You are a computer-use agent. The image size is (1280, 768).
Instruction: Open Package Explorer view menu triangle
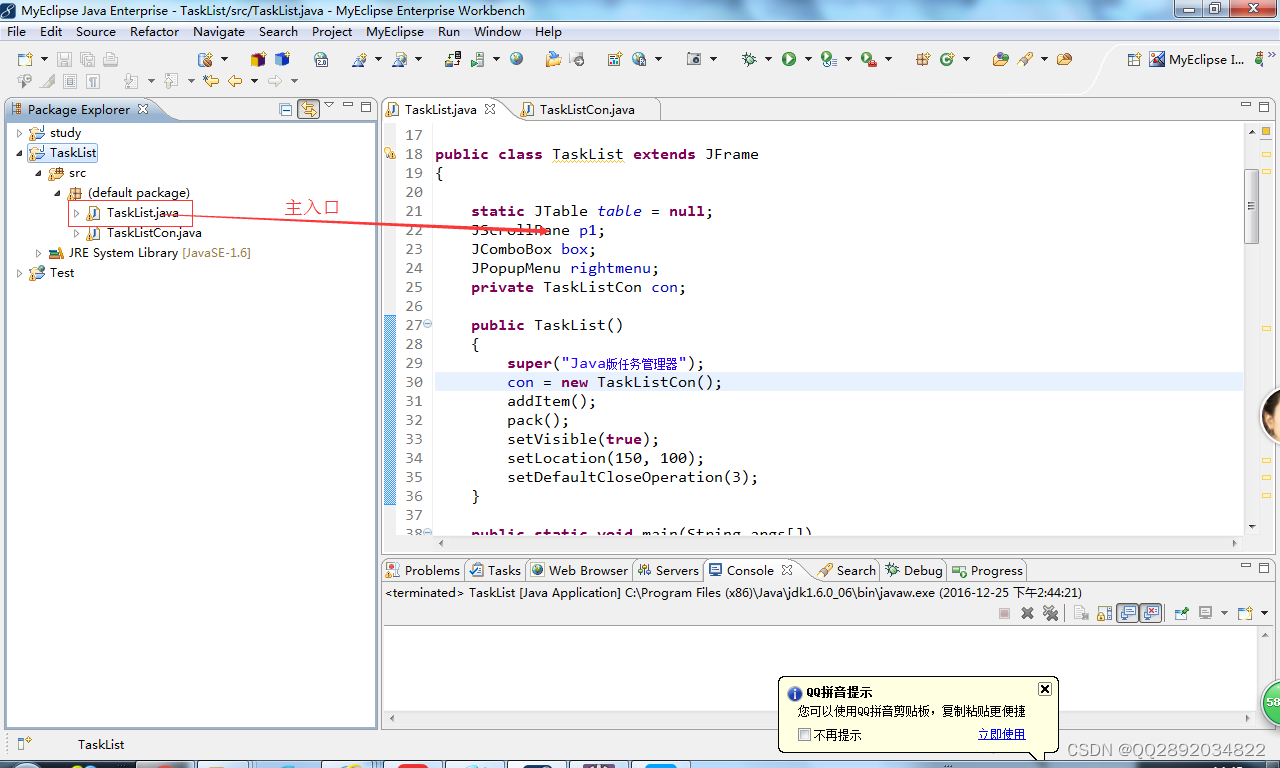pos(329,106)
